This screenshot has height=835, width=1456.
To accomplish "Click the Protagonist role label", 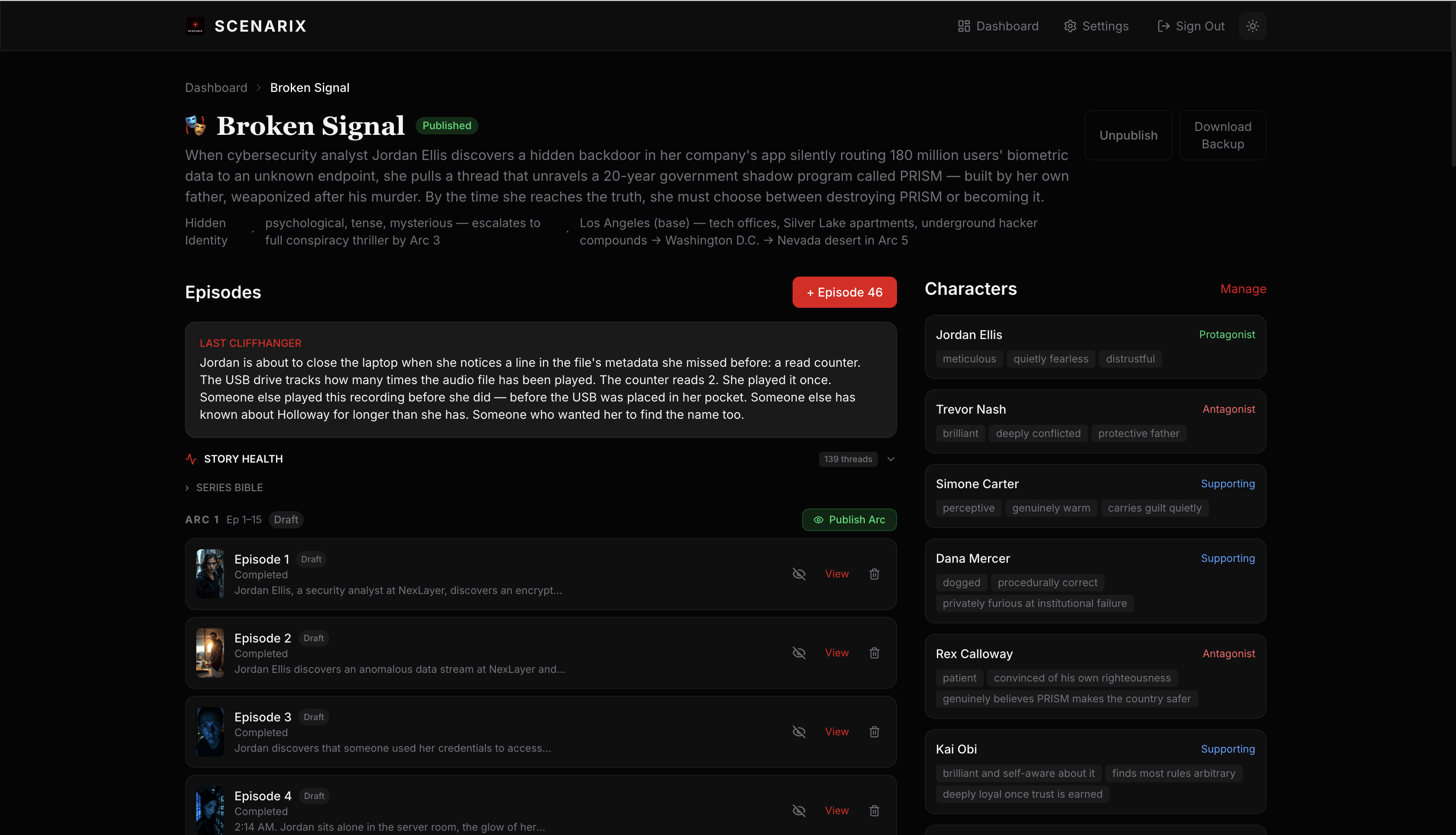I will tap(1227, 334).
